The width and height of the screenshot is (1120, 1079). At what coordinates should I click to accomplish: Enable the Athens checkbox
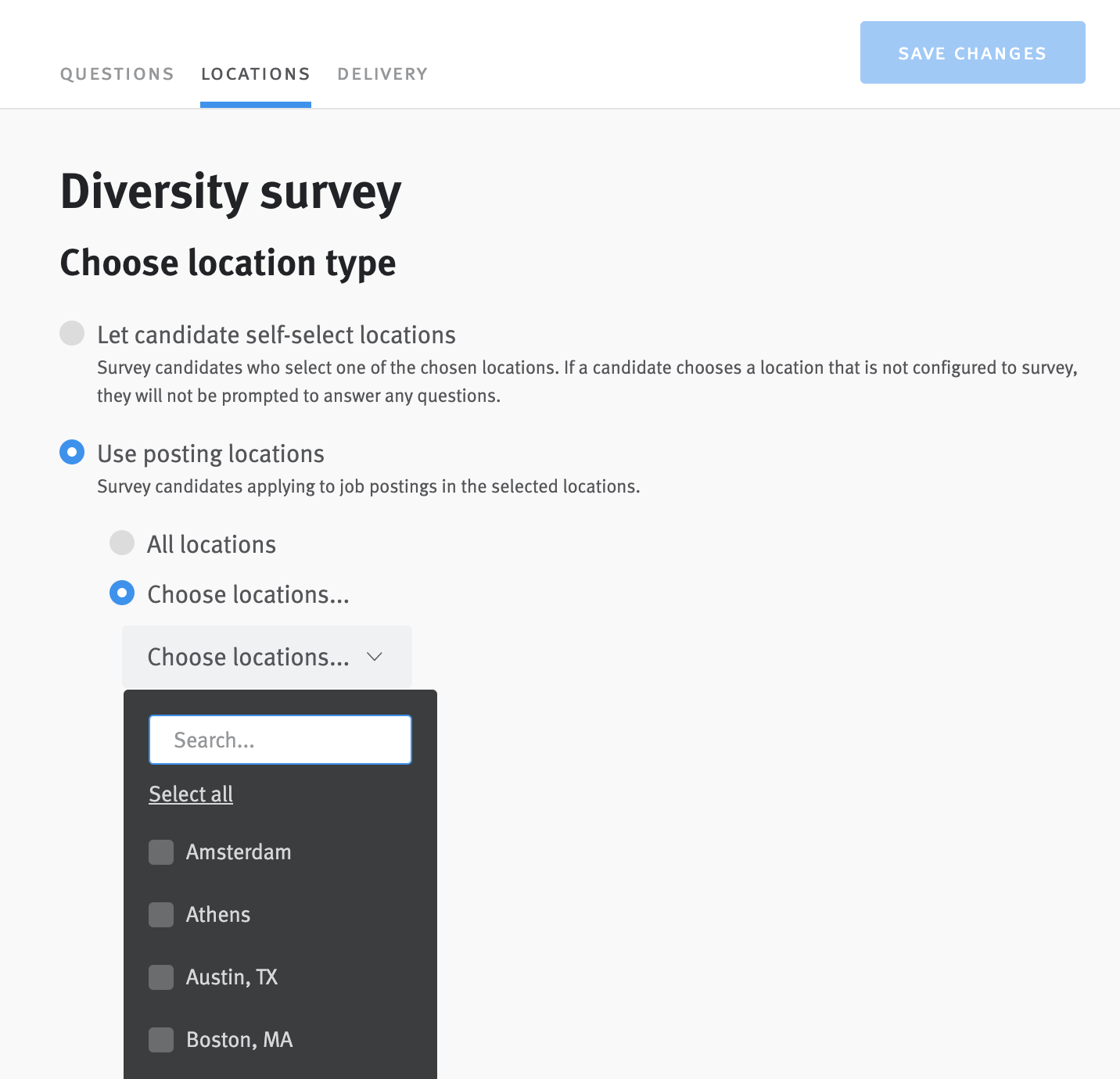coord(160,915)
